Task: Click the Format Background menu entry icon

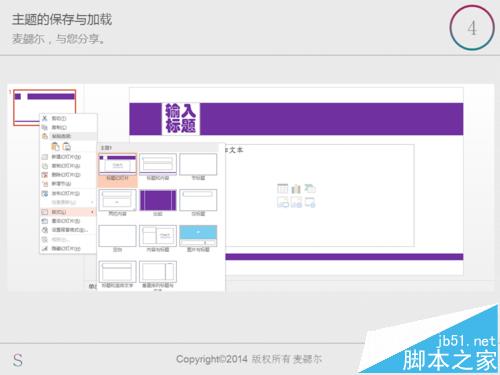Action: (45, 230)
